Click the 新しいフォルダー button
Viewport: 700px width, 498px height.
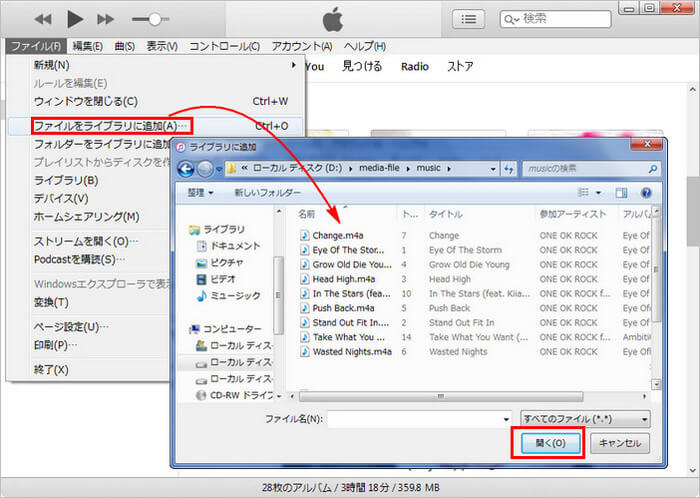pyautogui.click(x=267, y=193)
